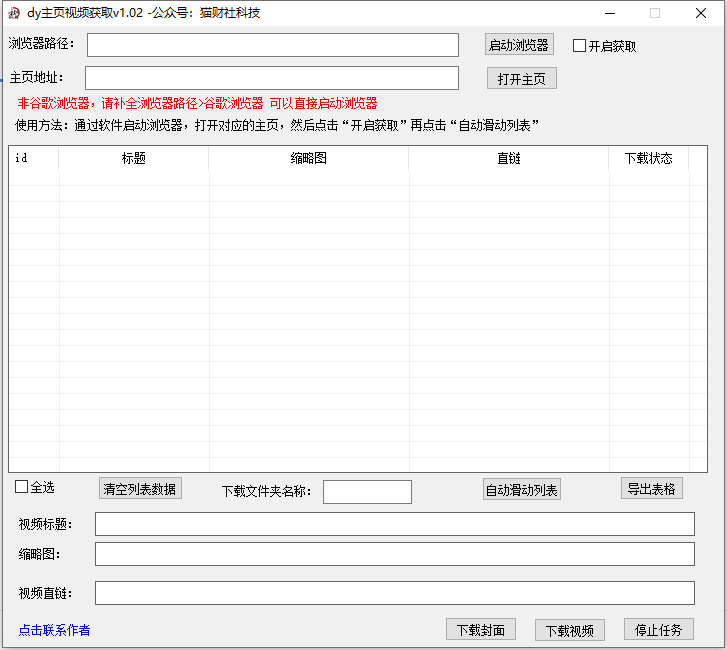Click the 下载视频 button

pos(569,630)
